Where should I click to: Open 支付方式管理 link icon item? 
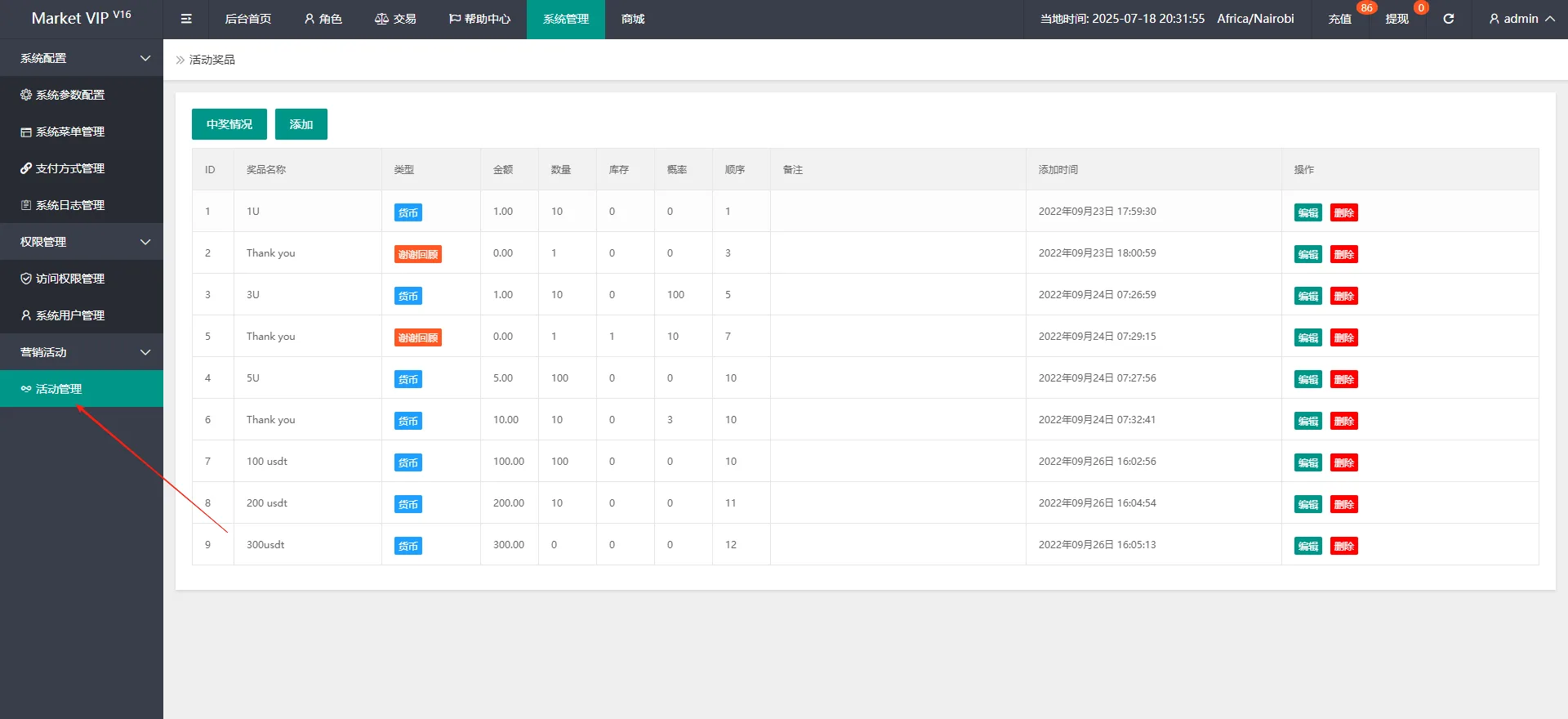pos(63,168)
